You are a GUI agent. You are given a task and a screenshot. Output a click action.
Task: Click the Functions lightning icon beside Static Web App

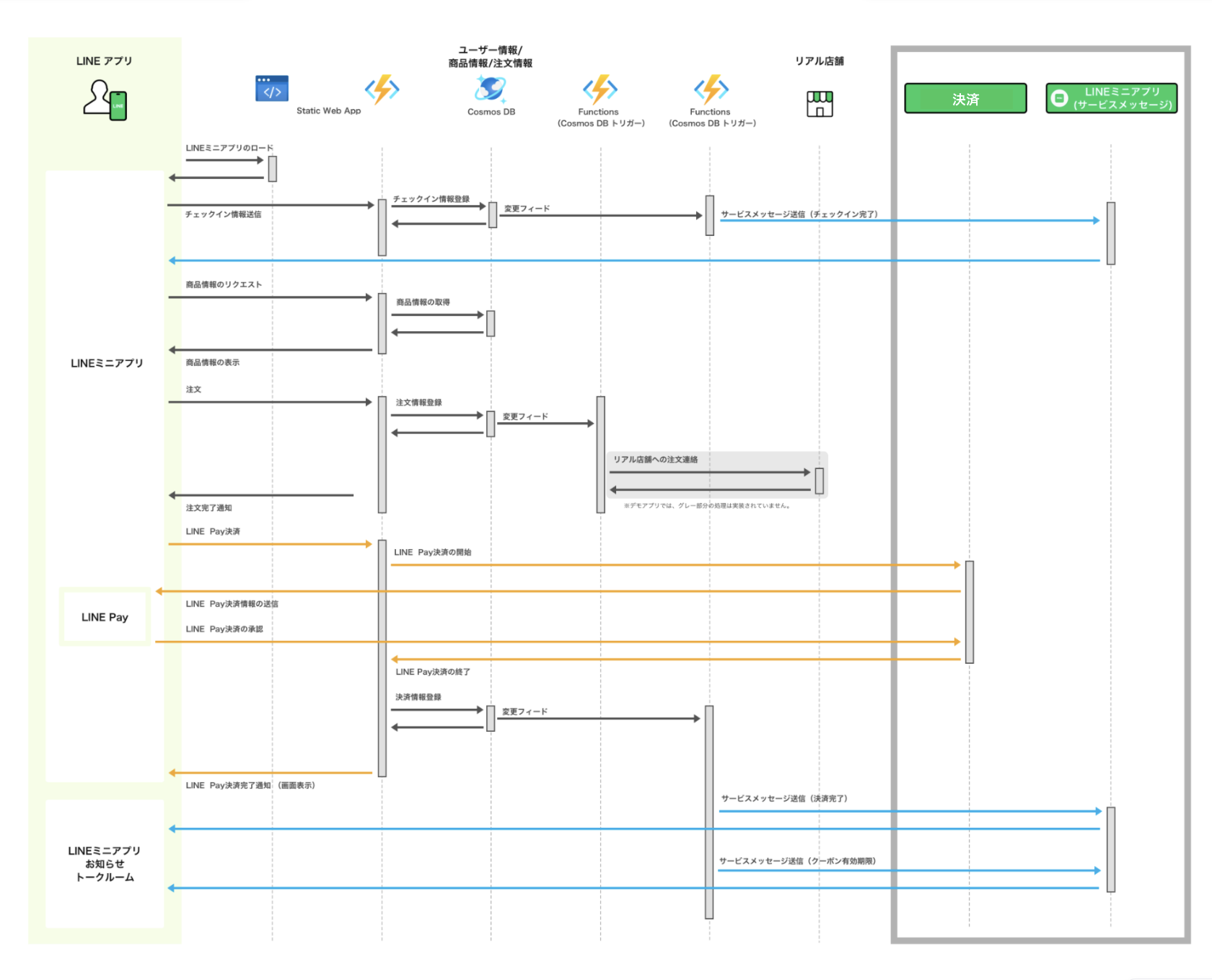point(382,89)
